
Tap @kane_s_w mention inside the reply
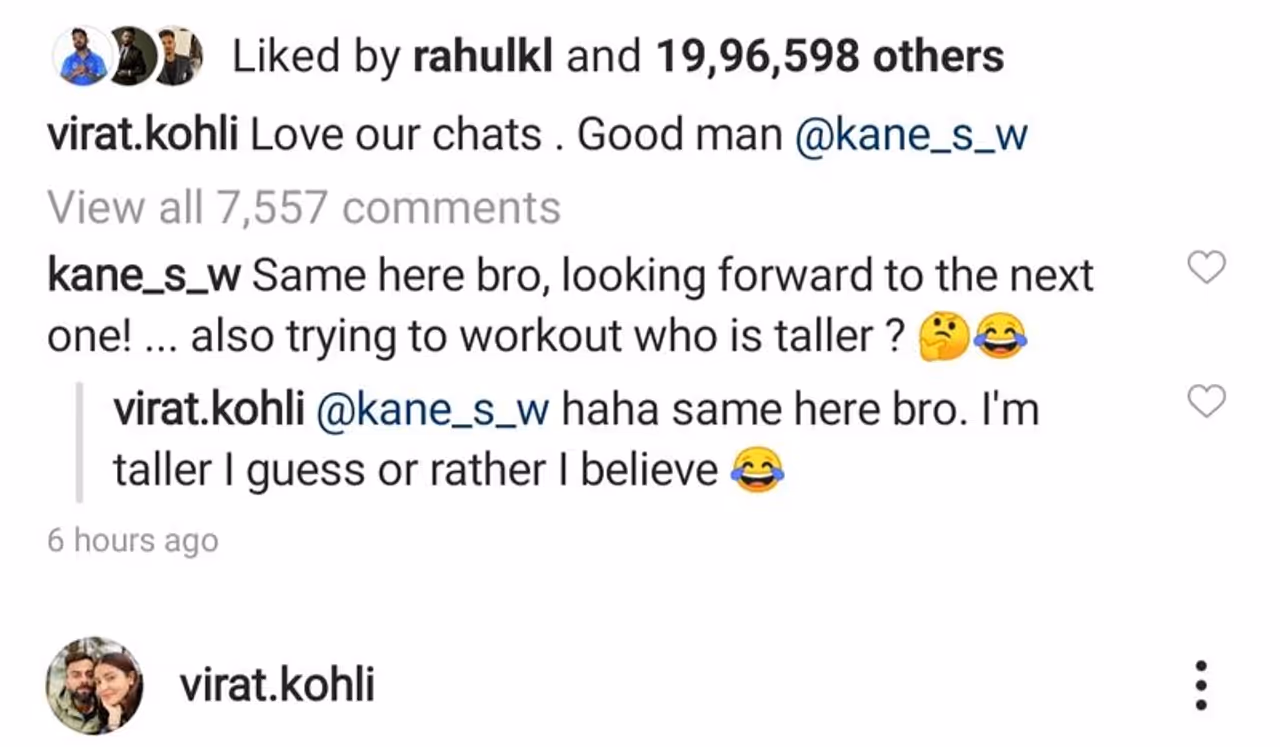click(433, 409)
